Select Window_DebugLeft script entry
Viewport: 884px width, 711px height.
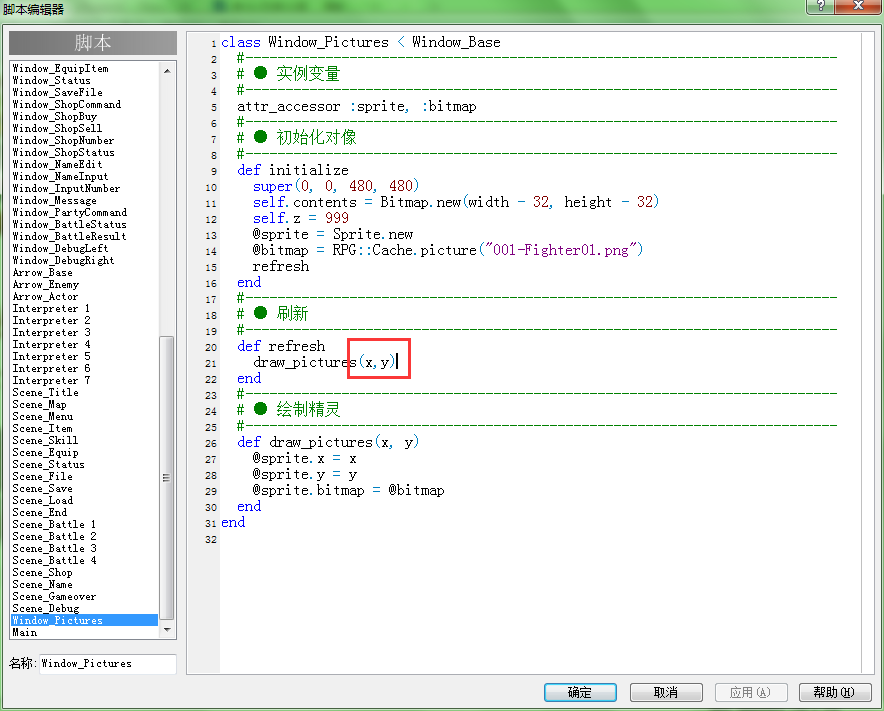[60, 248]
